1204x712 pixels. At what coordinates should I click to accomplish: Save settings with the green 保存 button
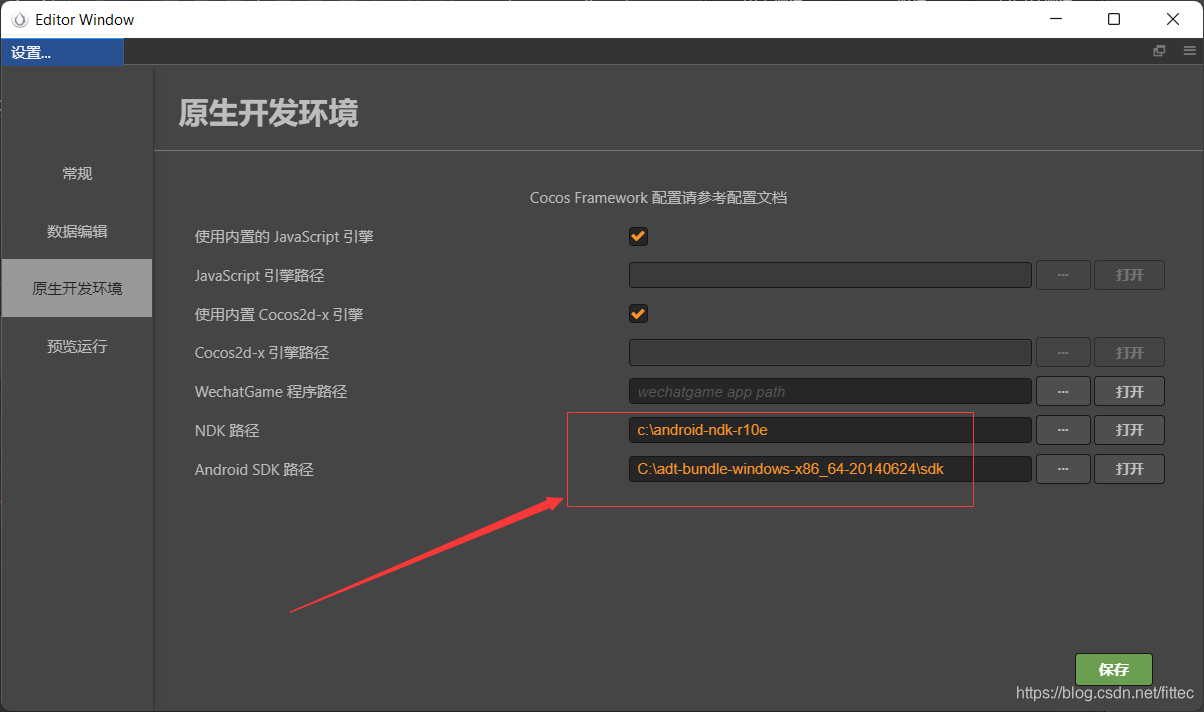click(x=1114, y=669)
